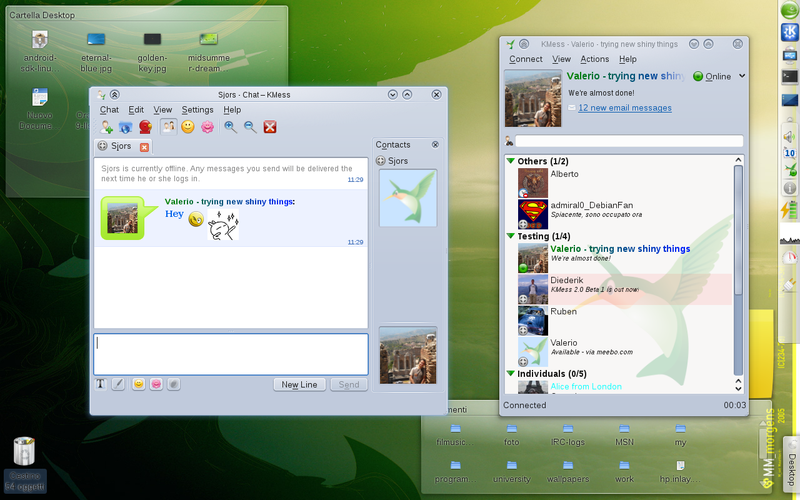
Task: Open the Settings menu in chat window
Action: 197,110
